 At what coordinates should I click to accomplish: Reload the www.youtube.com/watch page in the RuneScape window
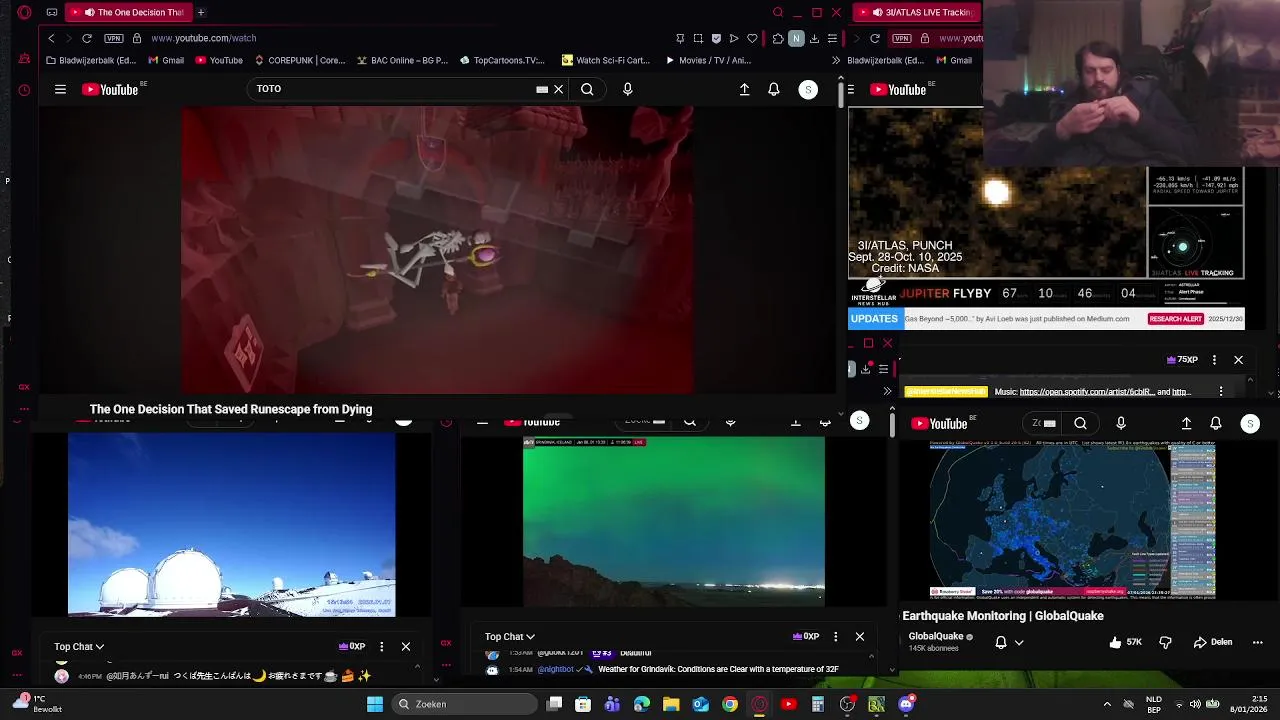point(87,38)
